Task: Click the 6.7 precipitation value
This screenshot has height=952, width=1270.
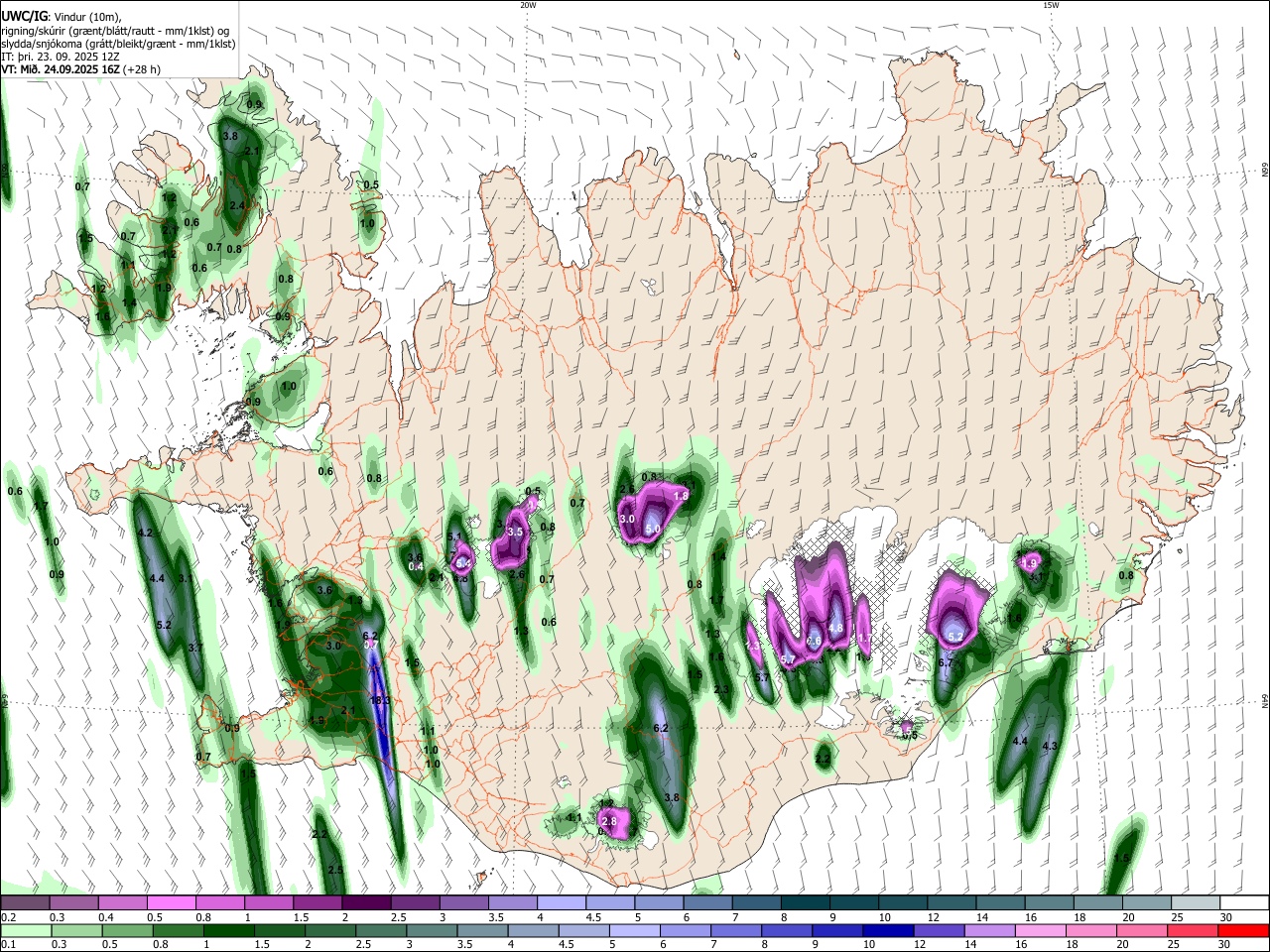Action: (x=946, y=662)
